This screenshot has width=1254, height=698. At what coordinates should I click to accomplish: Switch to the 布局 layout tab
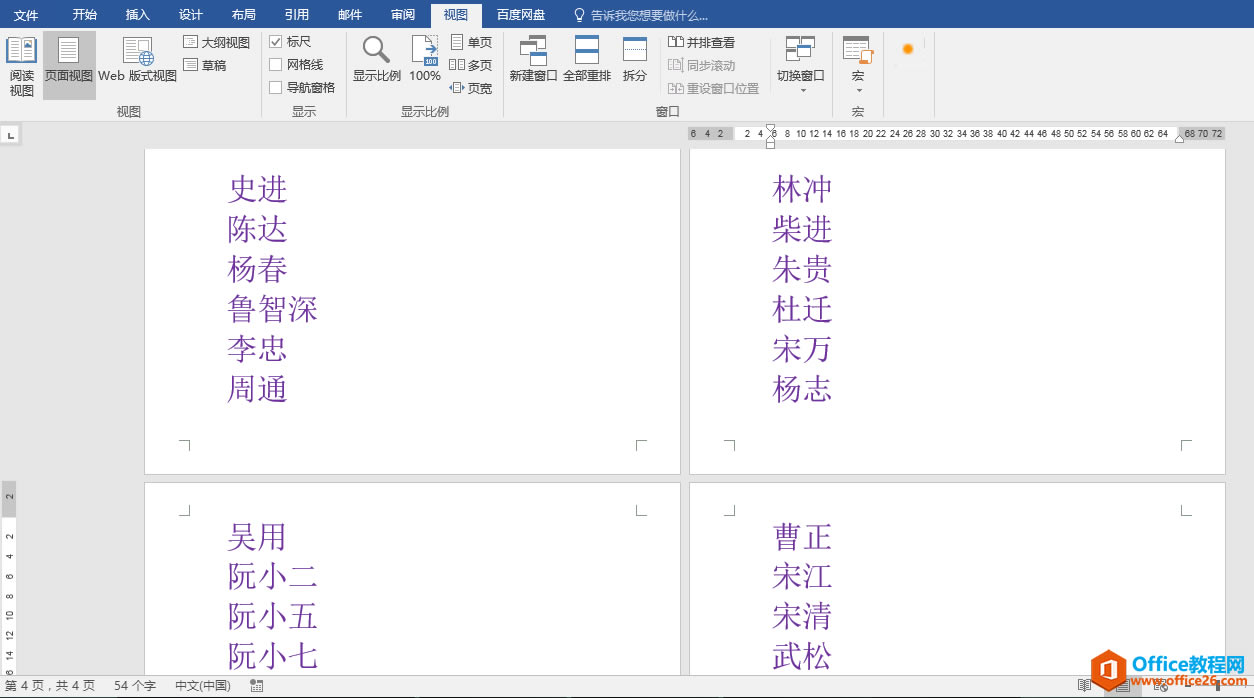click(x=243, y=15)
